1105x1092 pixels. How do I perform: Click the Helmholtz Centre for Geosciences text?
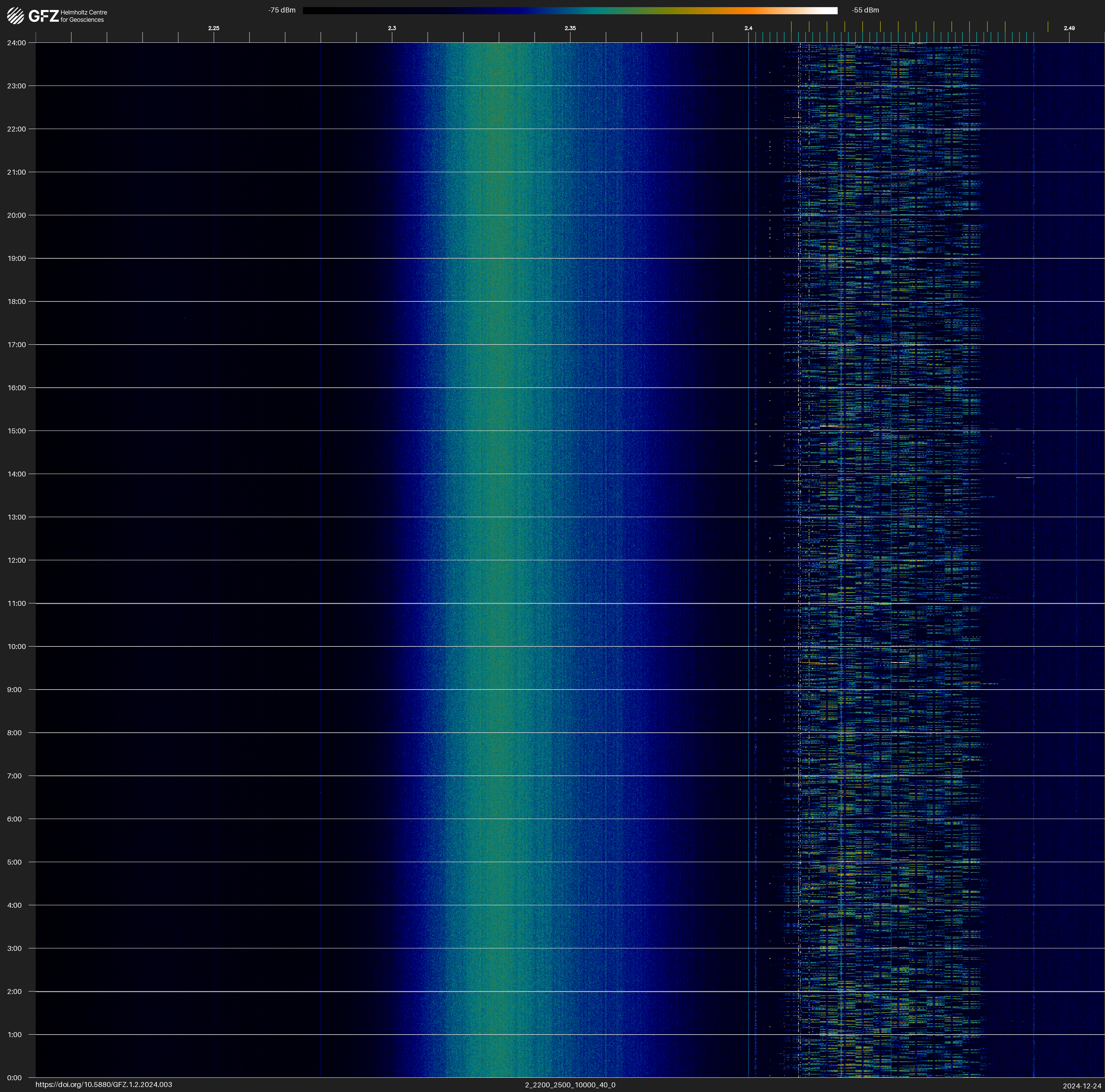point(83,16)
